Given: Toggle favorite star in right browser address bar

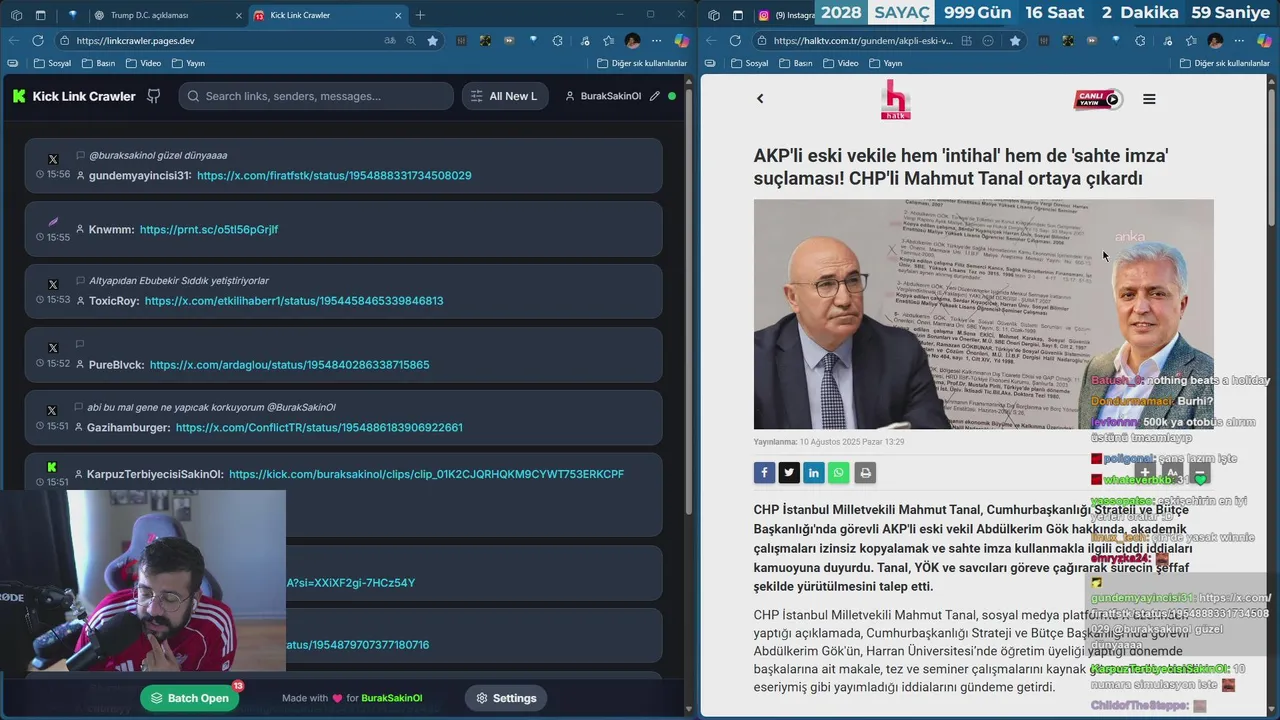Looking at the screenshot, I should (1015, 41).
